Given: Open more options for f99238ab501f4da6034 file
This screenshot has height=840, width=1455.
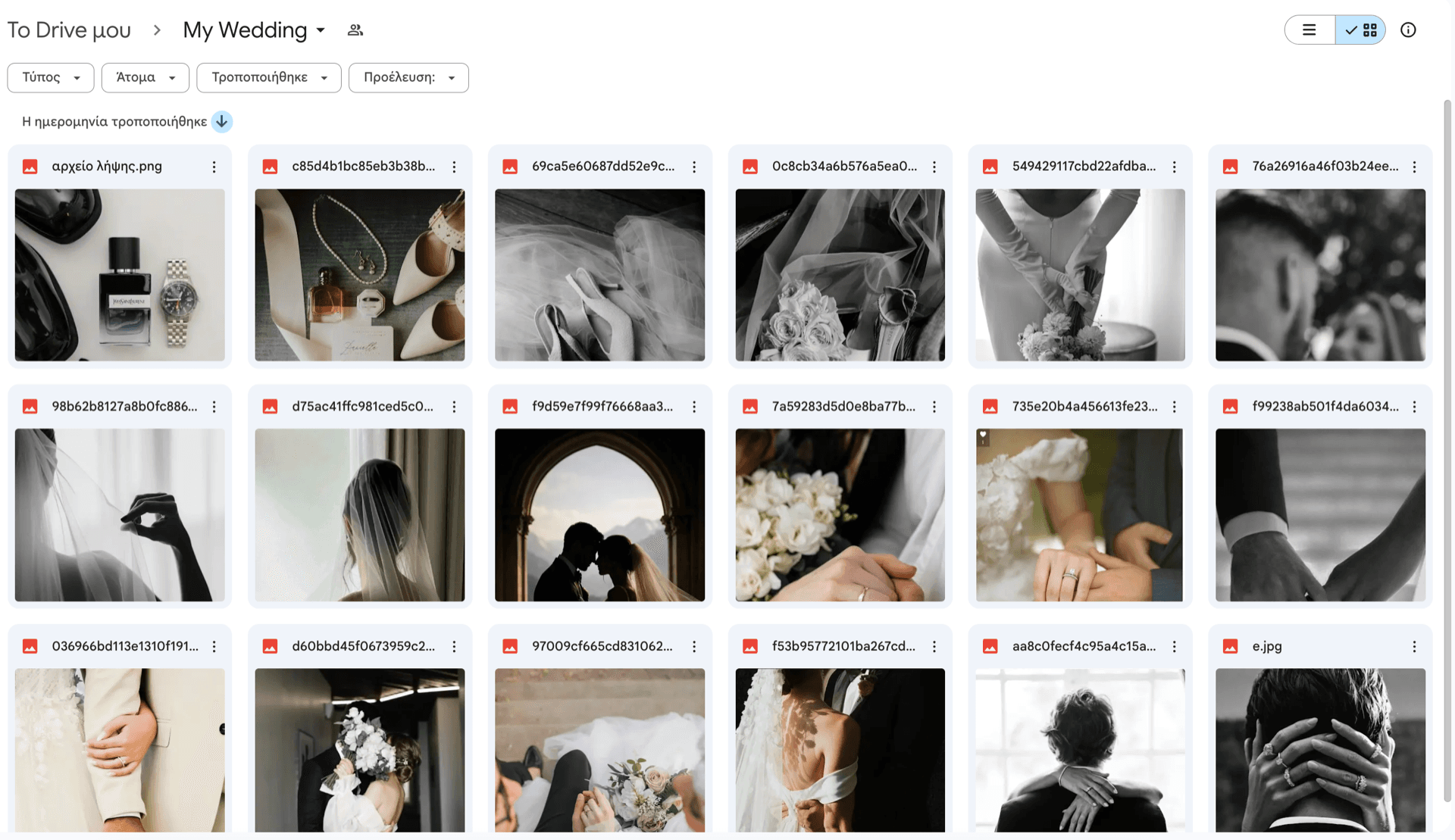Looking at the screenshot, I should coord(1415,407).
